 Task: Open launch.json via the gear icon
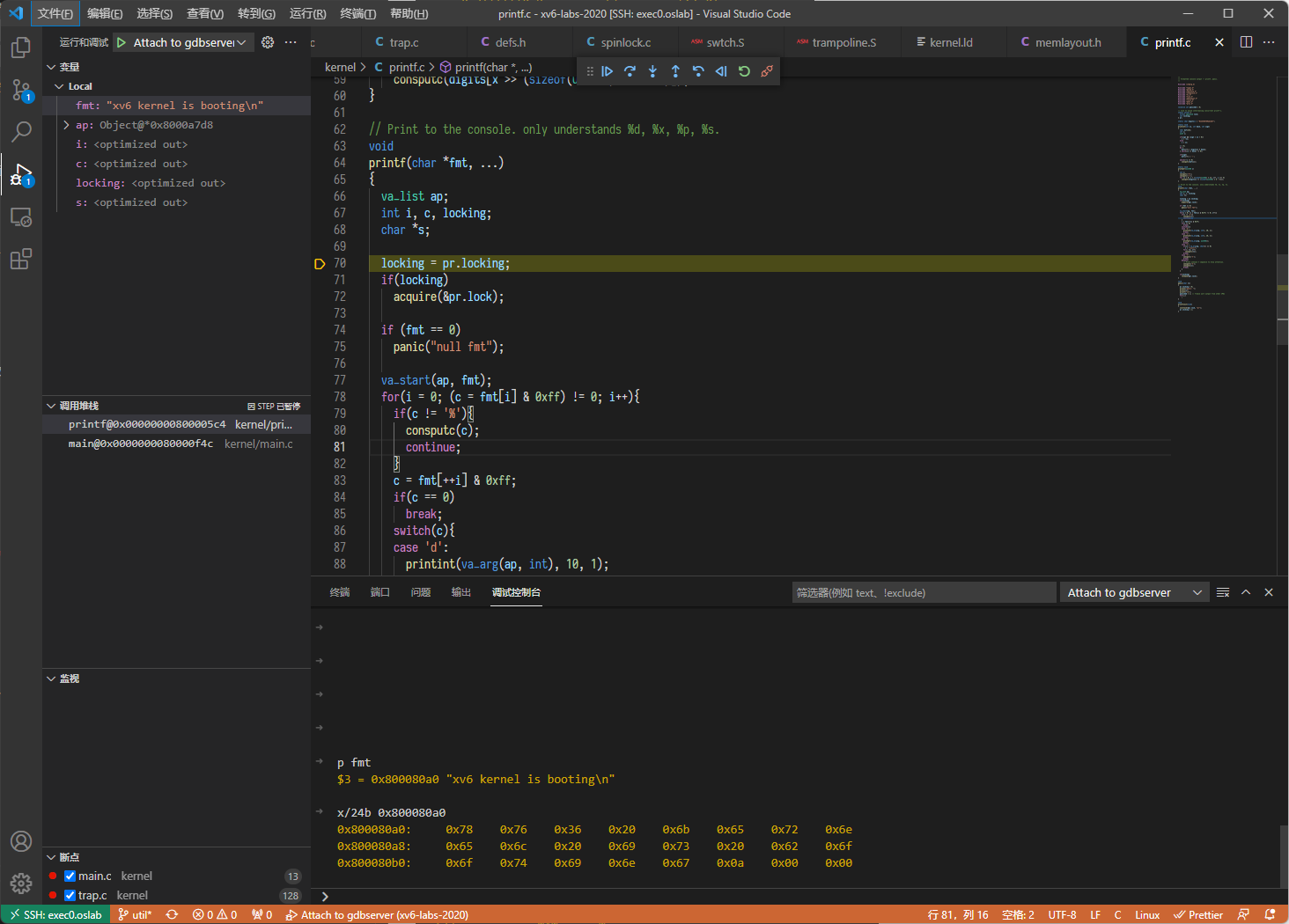268,42
